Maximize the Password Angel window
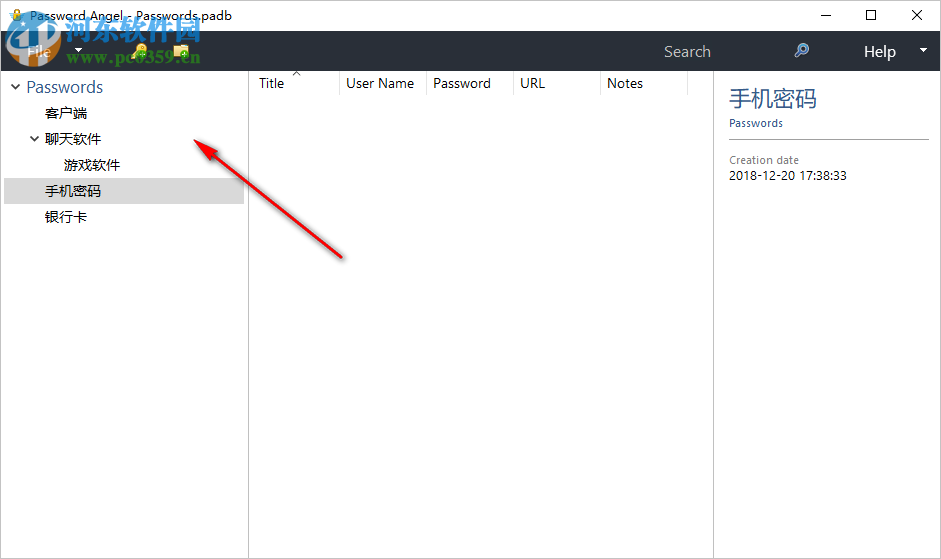This screenshot has width=941, height=559. 871,15
